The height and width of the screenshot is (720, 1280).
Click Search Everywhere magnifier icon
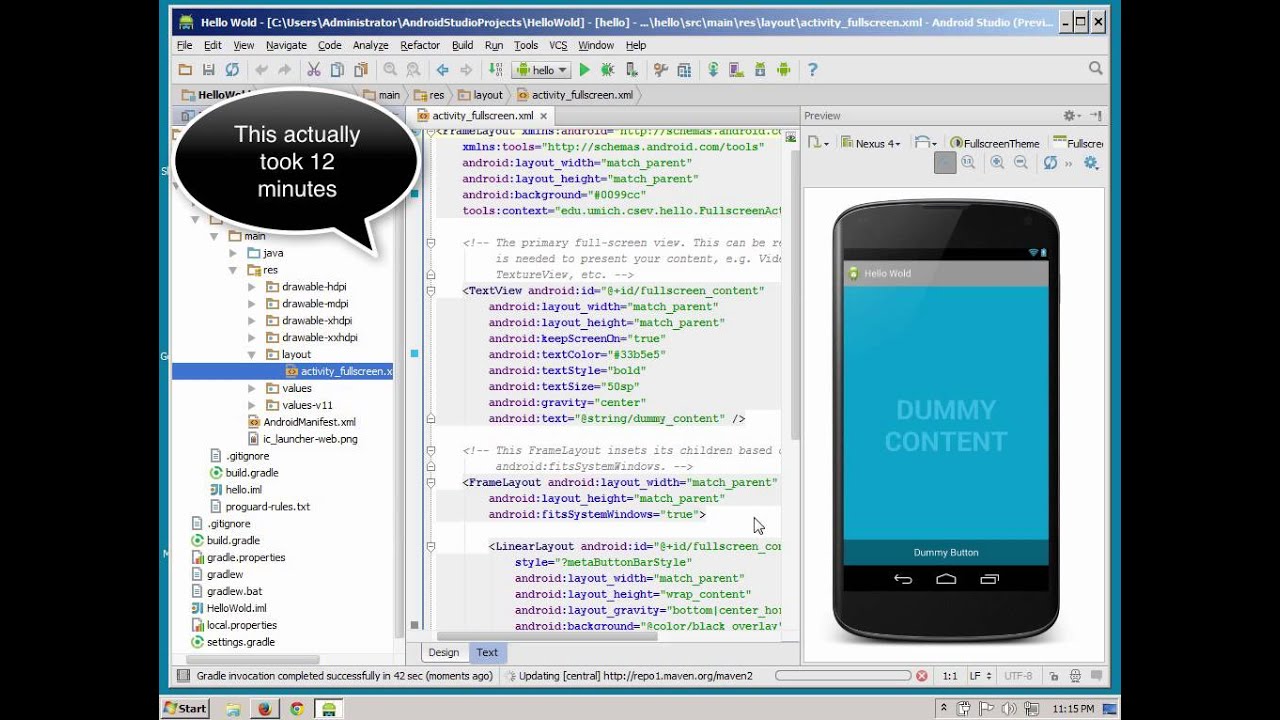click(1096, 69)
